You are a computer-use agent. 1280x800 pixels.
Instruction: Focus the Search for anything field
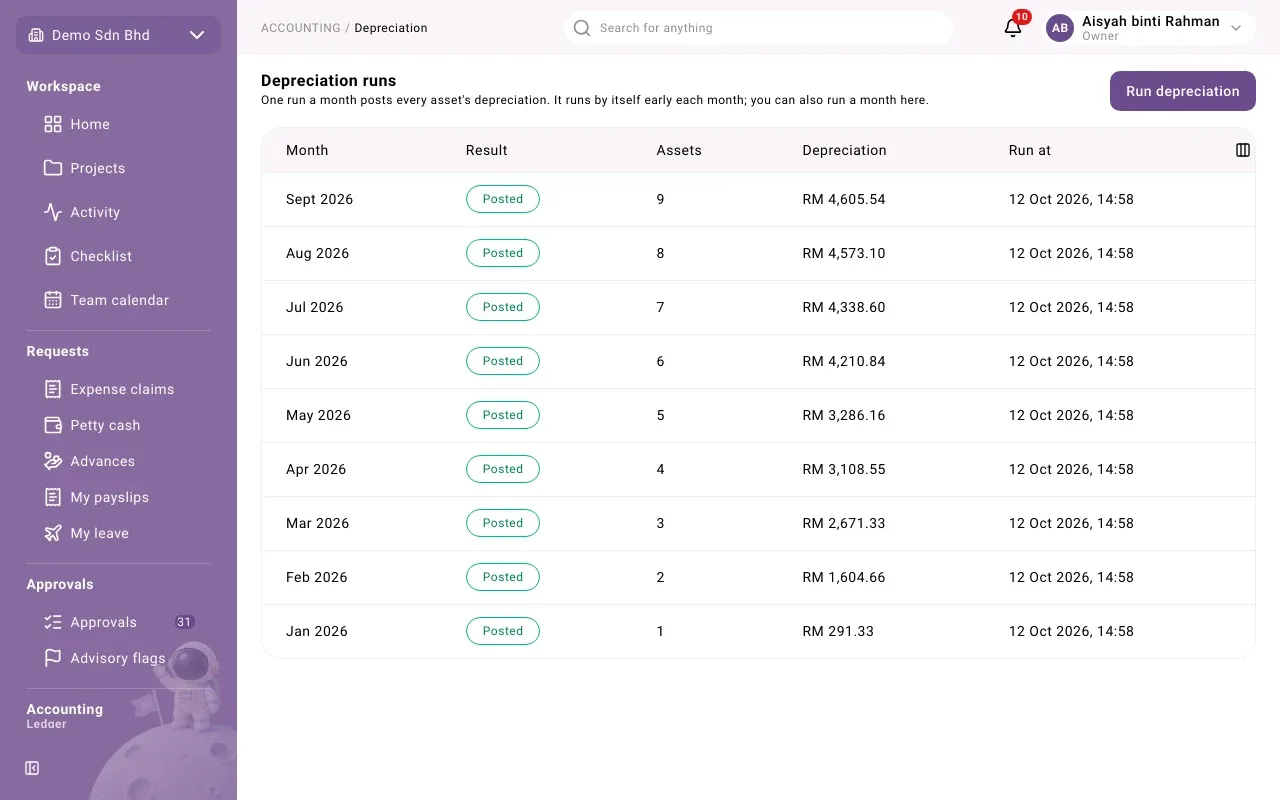click(x=758, y=28)
